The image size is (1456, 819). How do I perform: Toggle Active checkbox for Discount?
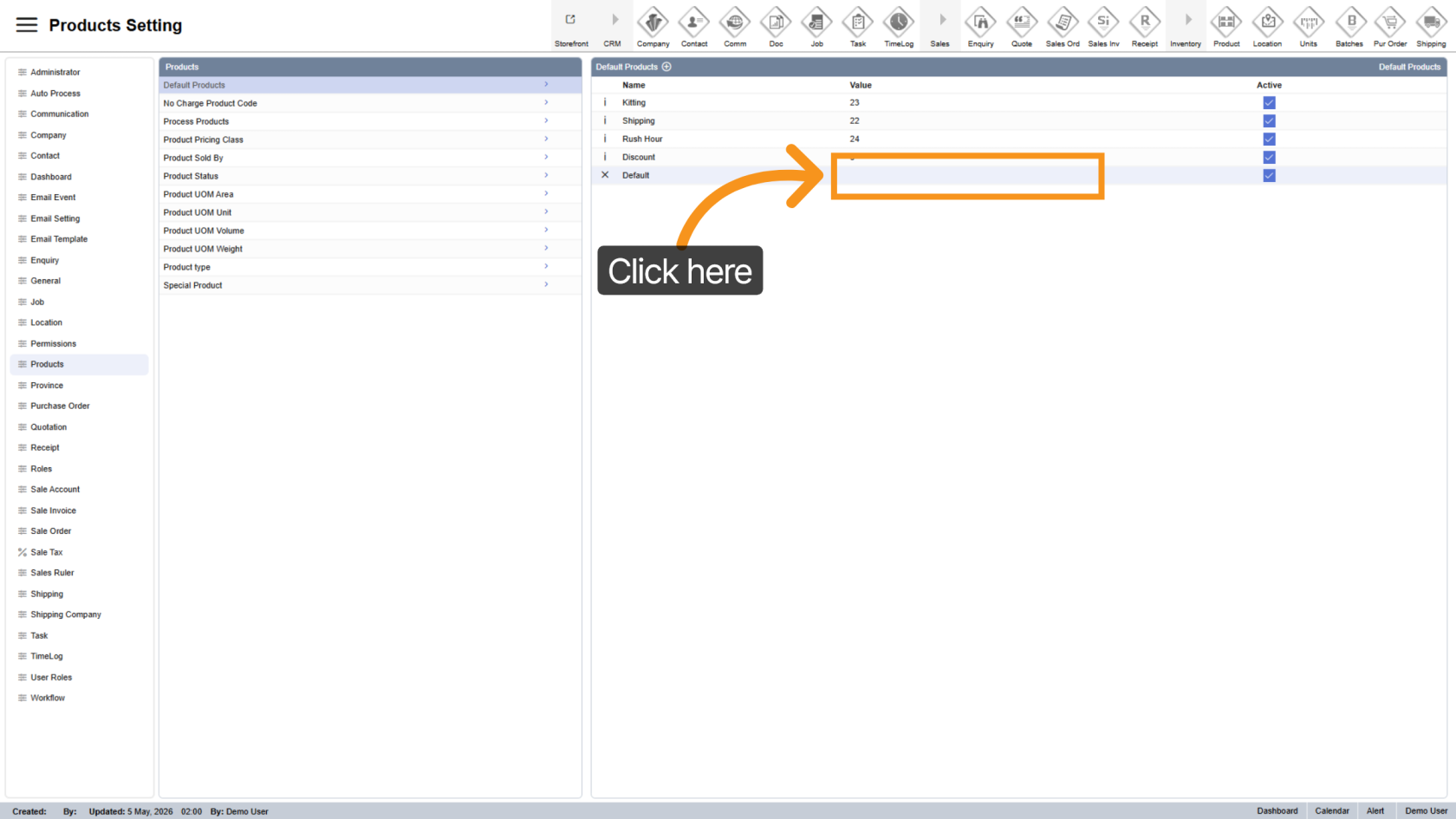pos(1269,157)
